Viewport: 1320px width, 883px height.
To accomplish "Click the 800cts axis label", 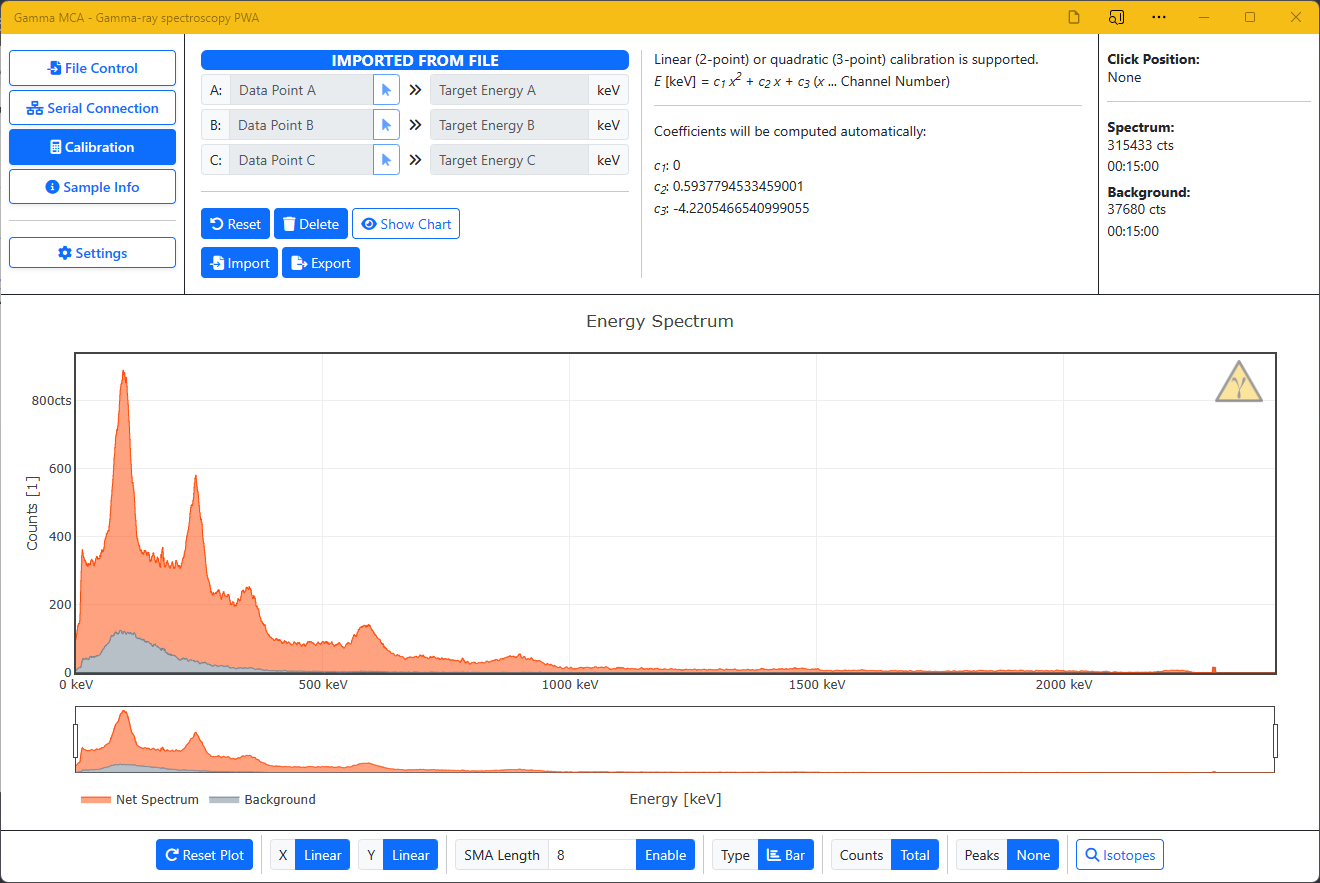I will click(x=51, y=400).
